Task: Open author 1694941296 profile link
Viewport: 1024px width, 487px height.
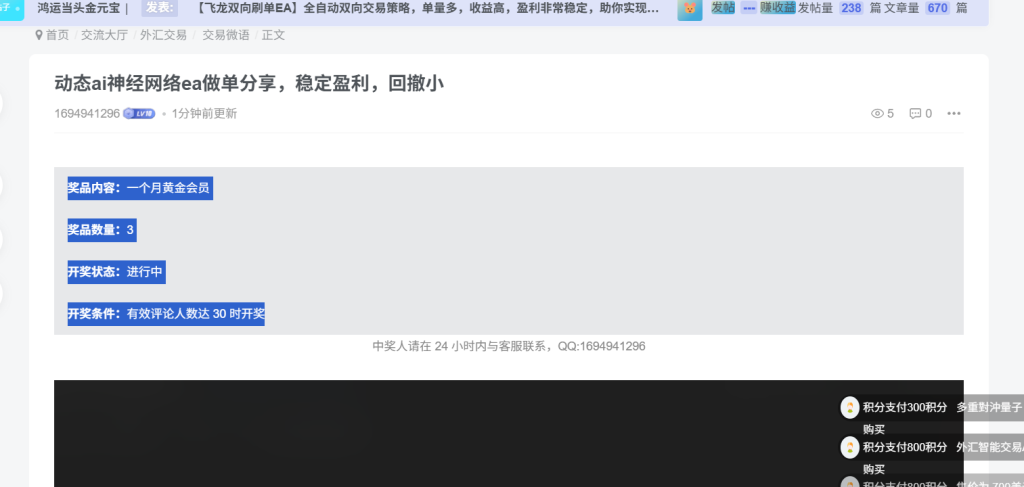Action: tap(87, 114)
